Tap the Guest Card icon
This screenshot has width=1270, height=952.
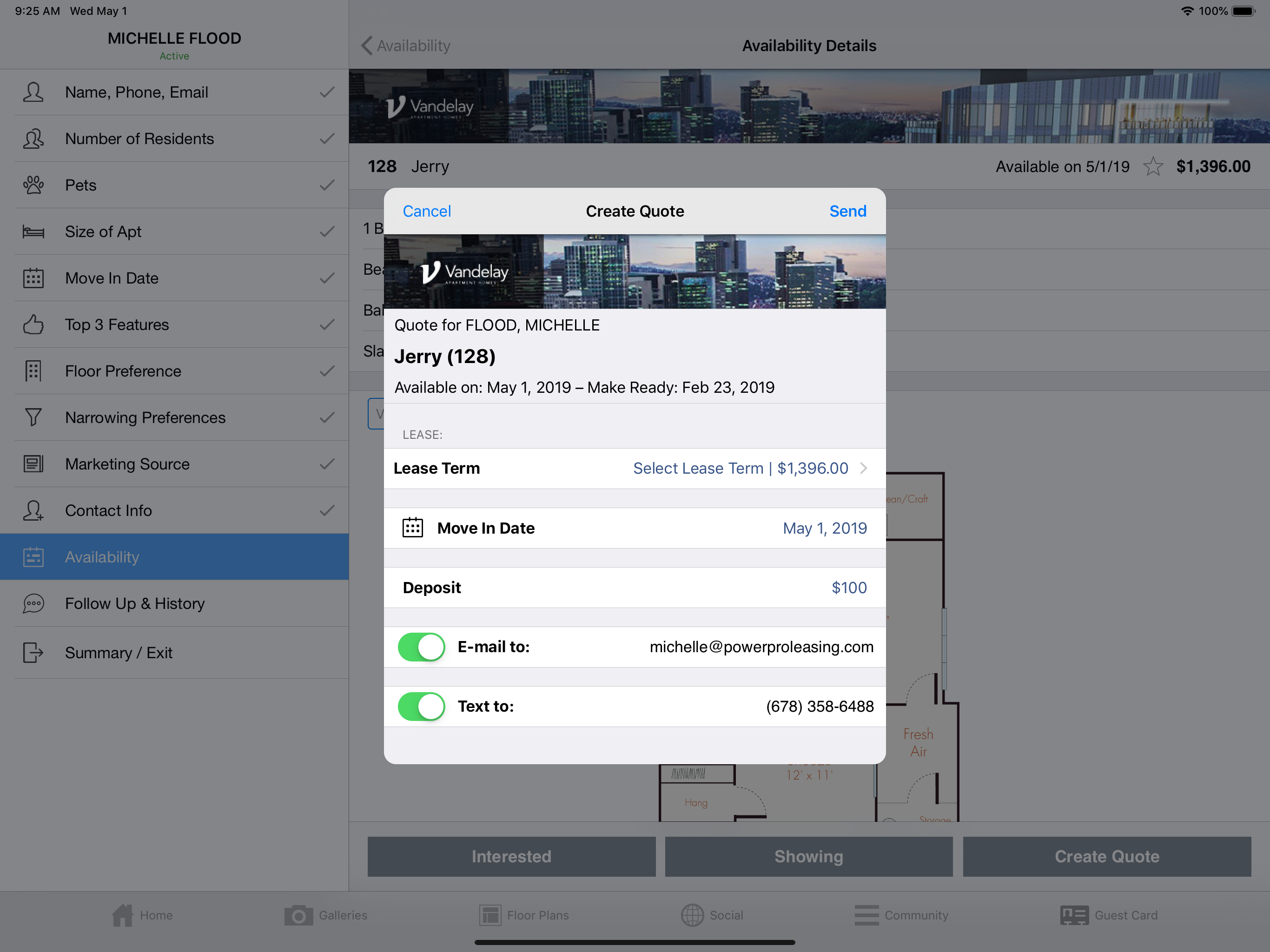pos(1074,915)
